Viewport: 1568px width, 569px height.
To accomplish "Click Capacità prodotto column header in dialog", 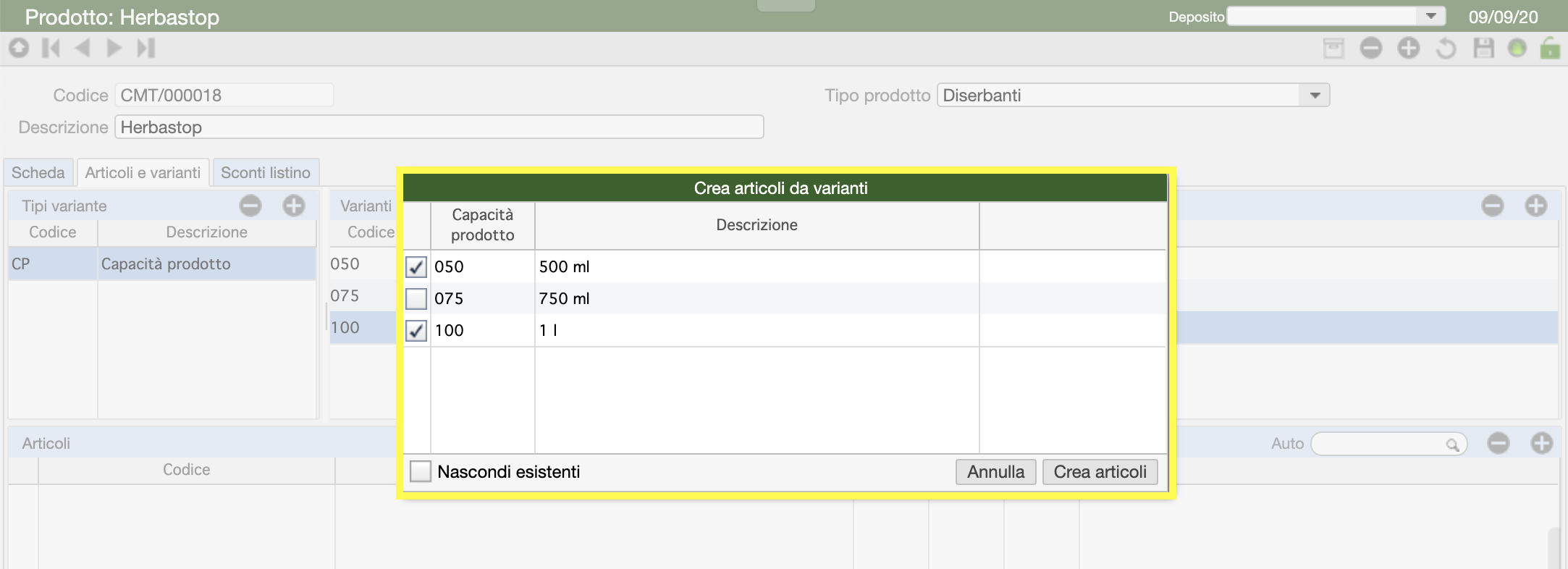I will (x=483, y=225).
